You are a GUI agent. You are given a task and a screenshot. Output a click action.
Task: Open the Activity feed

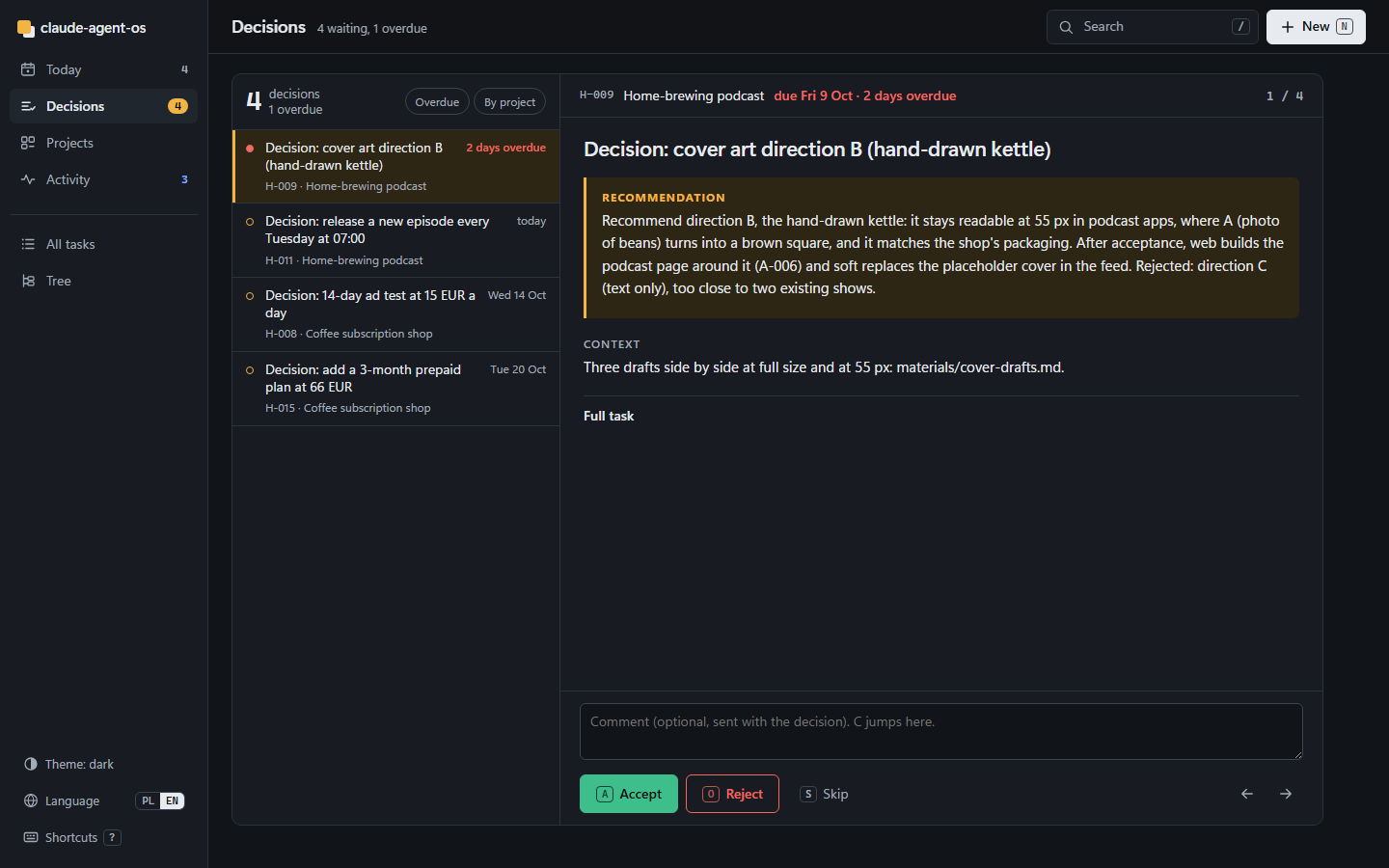coord(103,179)
